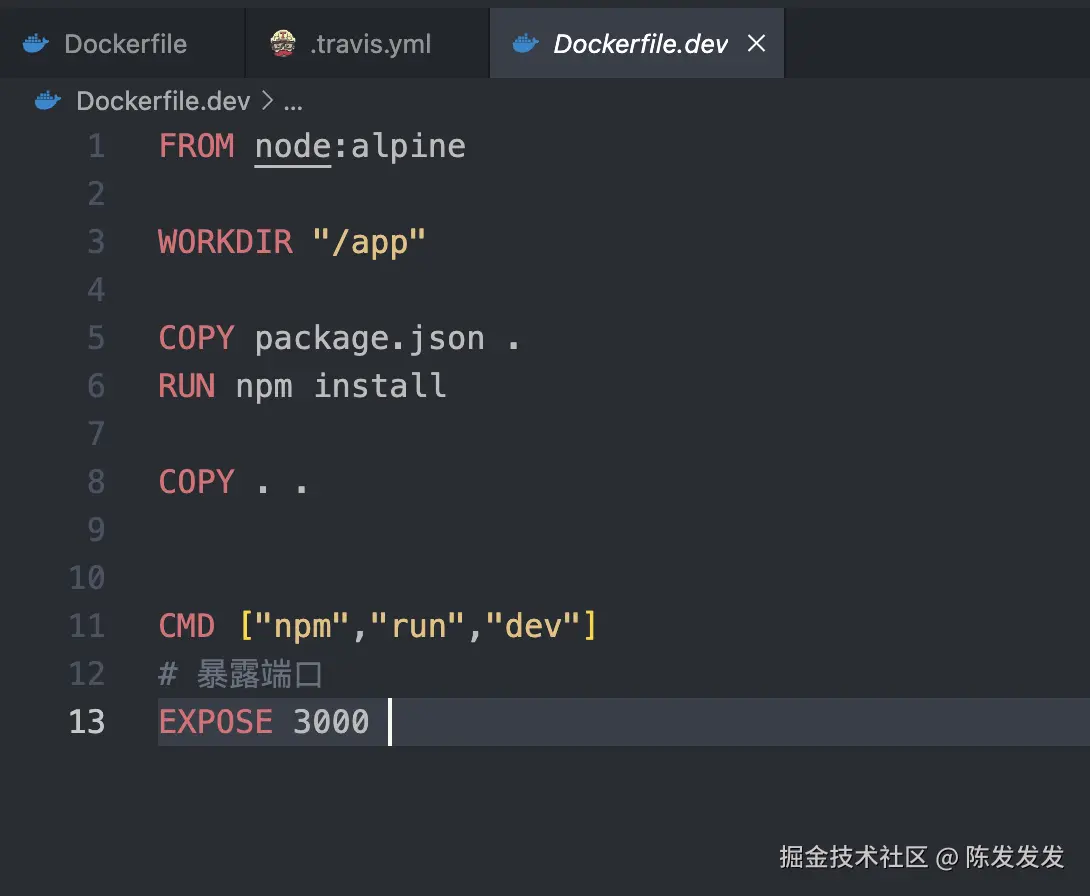1090x896 pixels.
Task: Click the underlined node image name
Action: [x=292, y=146]
